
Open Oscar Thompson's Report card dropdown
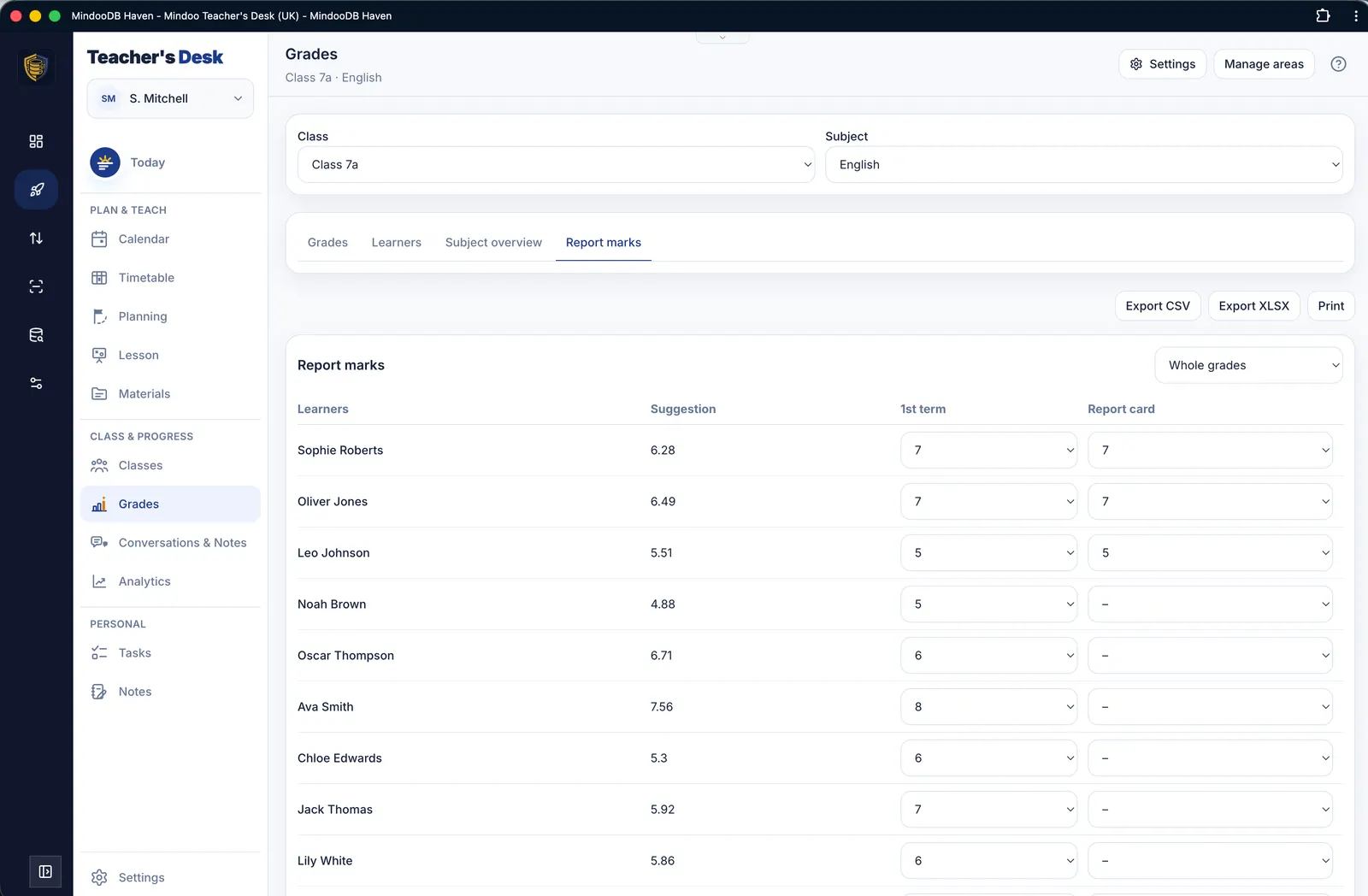1210,656
